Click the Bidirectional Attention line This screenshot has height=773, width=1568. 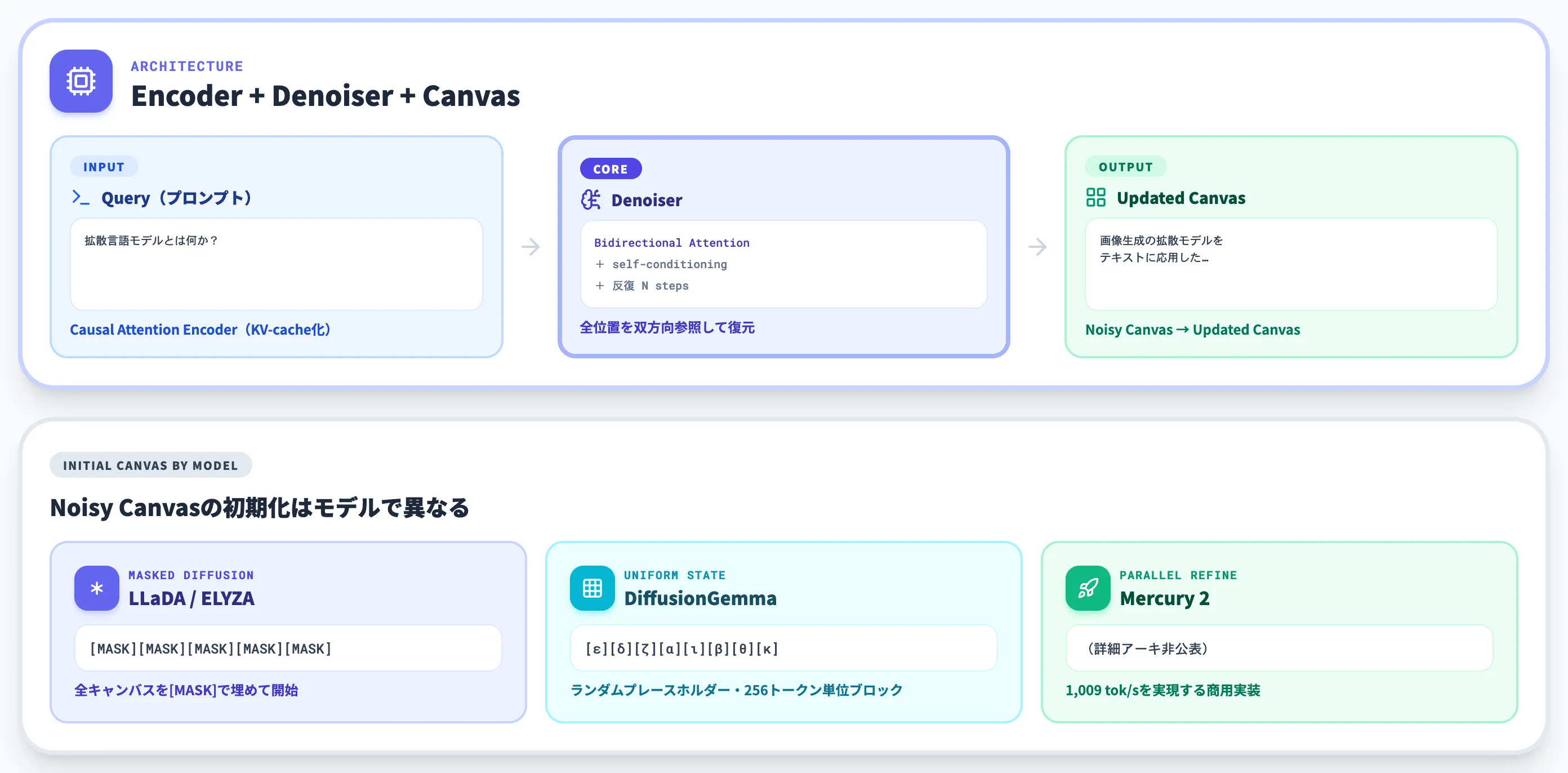[x=672, y=242]
